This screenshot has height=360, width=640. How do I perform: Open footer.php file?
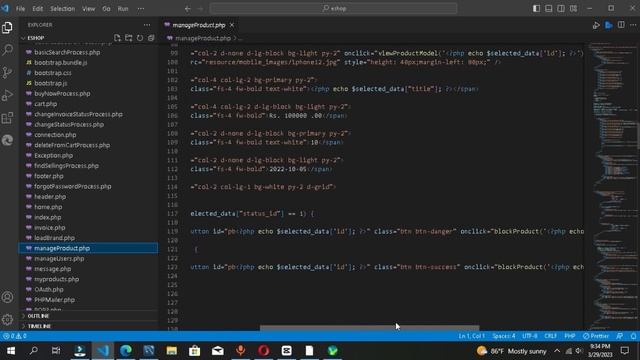[x=49, y=176]
